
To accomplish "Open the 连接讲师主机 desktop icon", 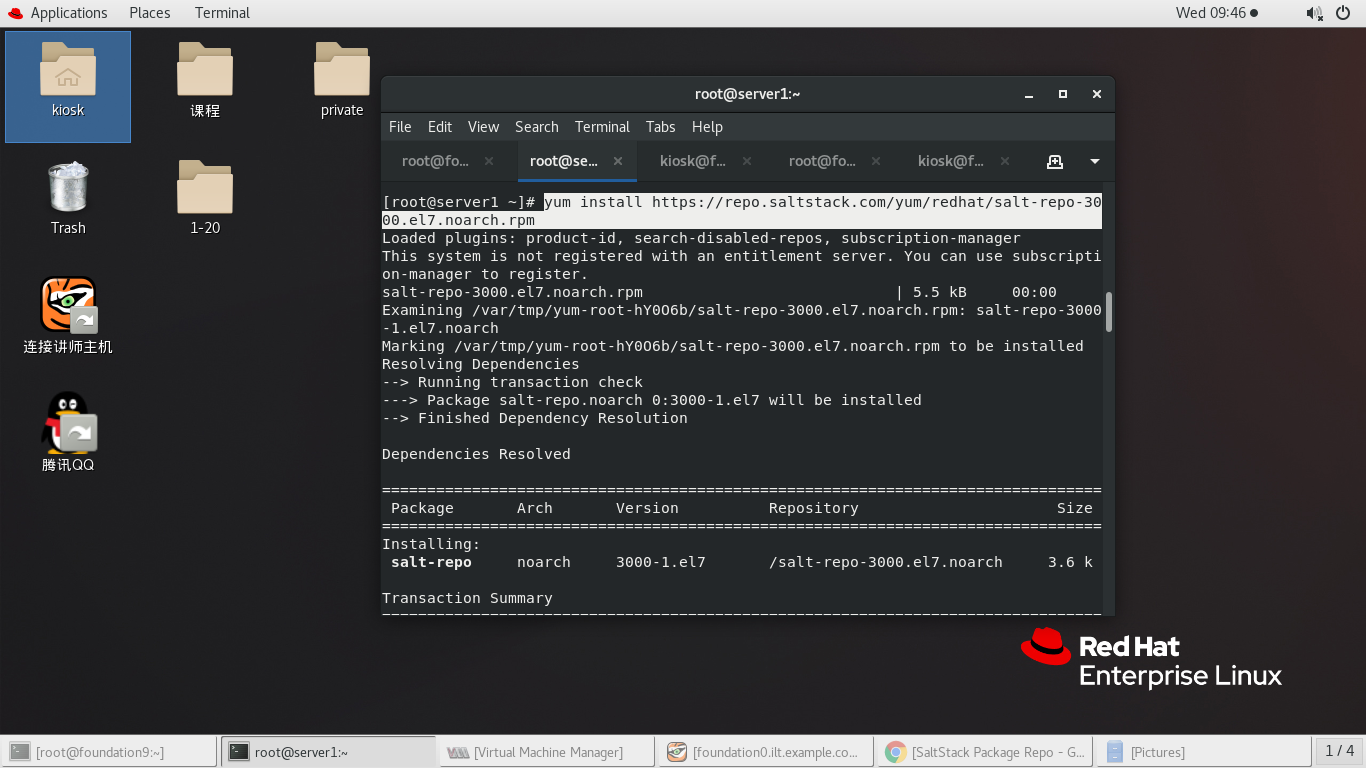I will (67, 305).
